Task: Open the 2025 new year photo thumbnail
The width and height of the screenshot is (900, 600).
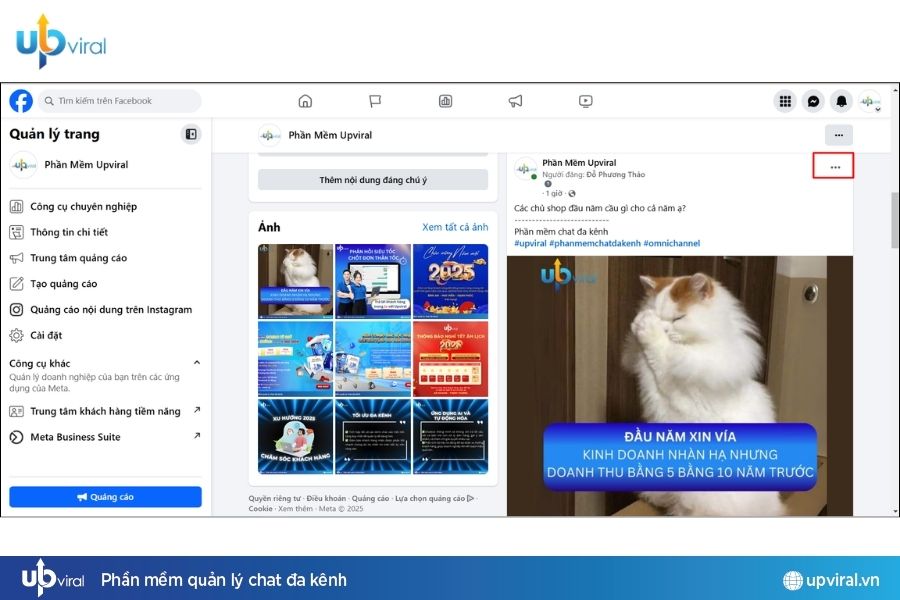Action: click(x=451, y=281)
